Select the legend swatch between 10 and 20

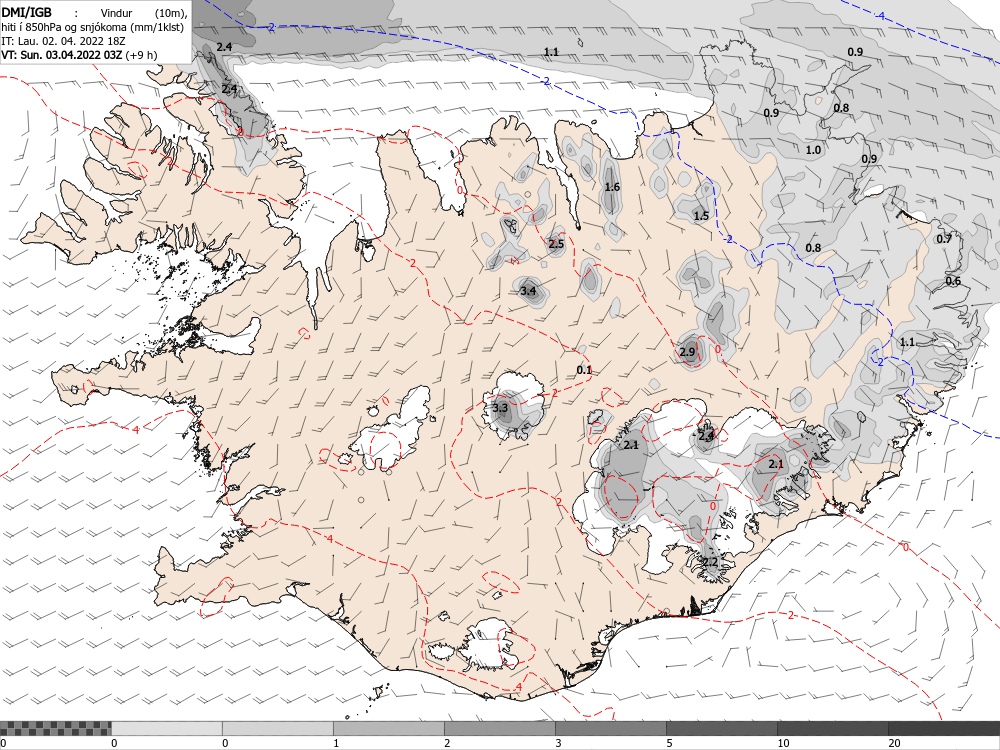pos(833,728)
